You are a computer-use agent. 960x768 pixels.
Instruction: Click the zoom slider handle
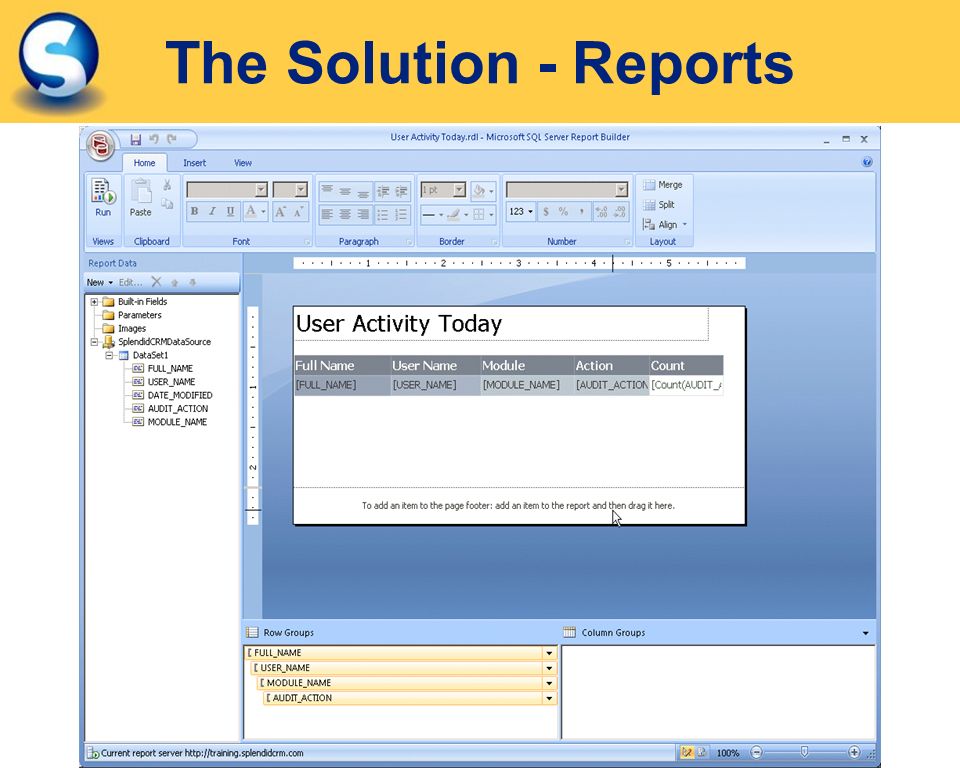tap(804, 752)
